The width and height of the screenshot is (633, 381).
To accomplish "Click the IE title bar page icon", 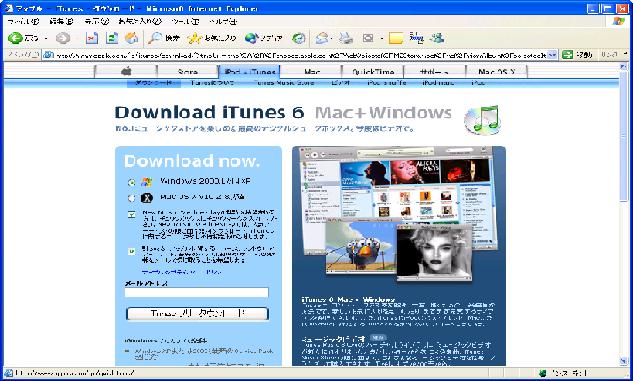I will point(8,8).
